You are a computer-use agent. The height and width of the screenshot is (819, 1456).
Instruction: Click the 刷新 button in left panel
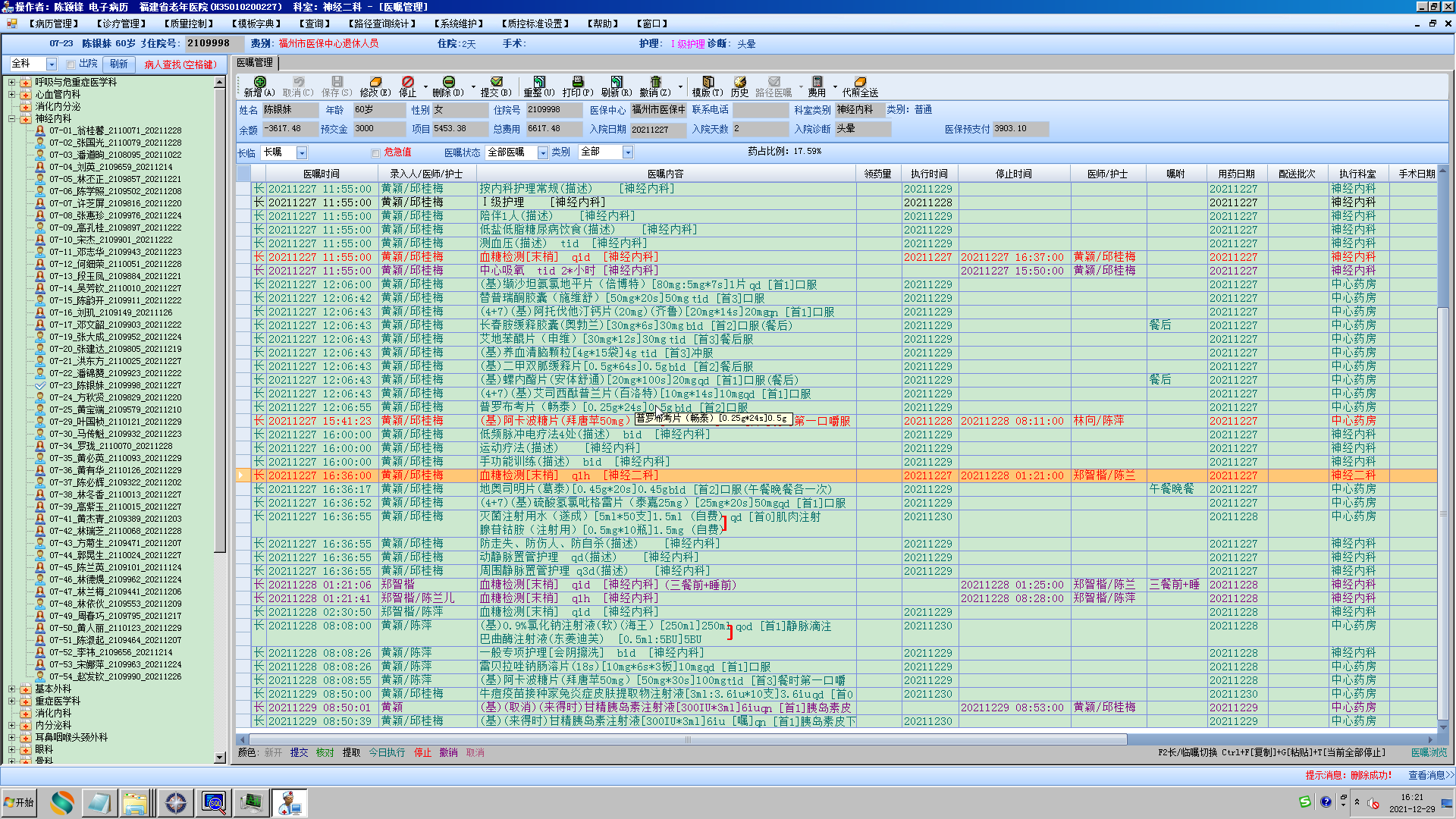pyautogui.click(x=119, y=64)
